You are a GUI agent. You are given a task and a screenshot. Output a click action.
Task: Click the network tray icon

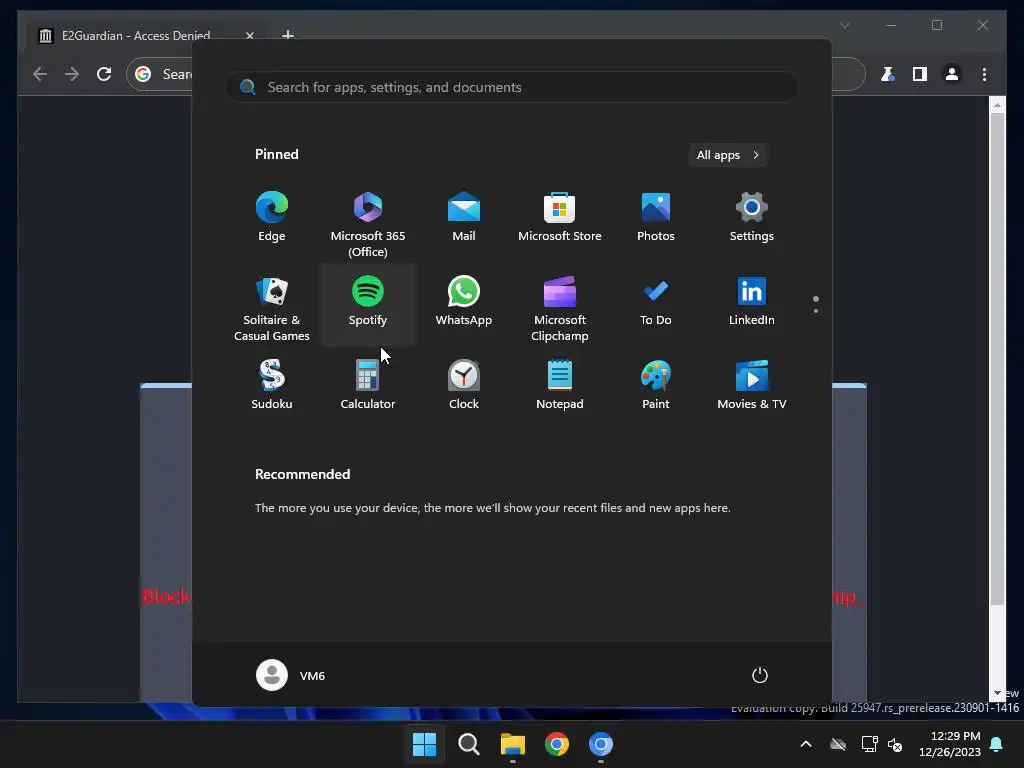click(x=869, y=744)
